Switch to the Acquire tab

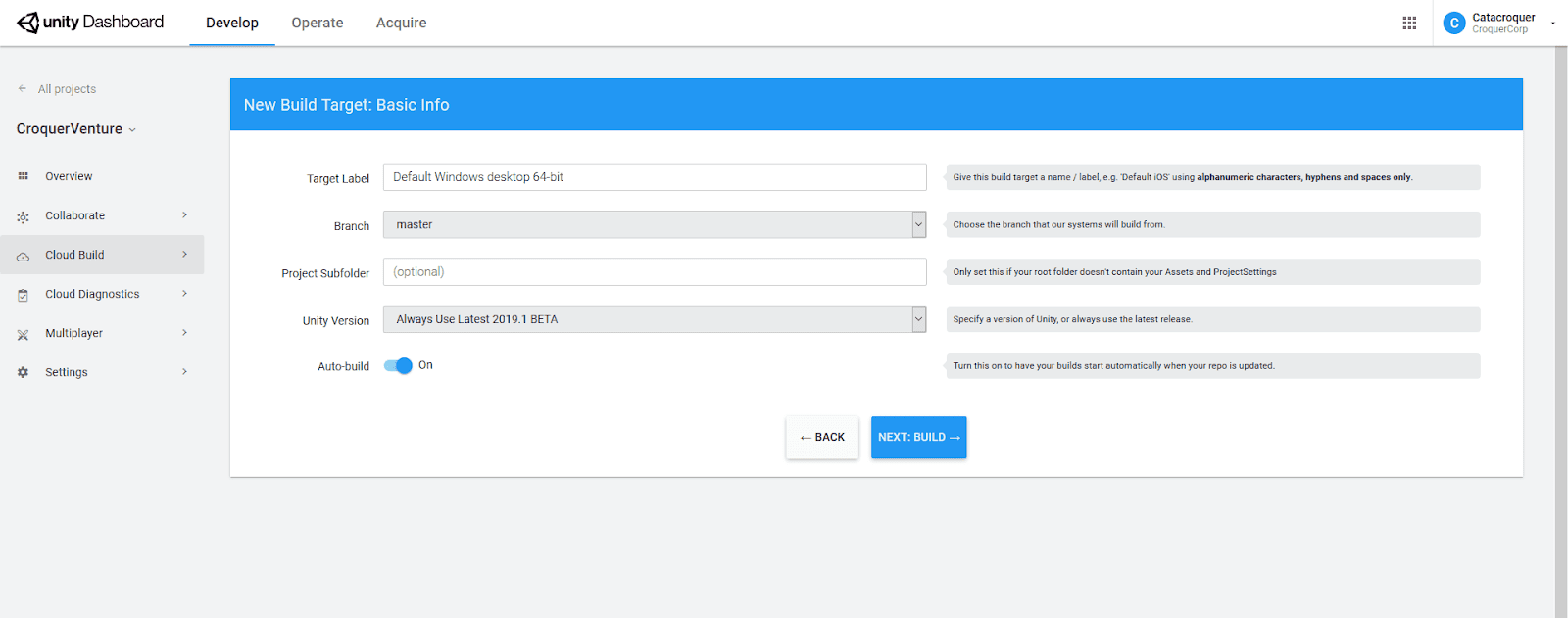402,23
